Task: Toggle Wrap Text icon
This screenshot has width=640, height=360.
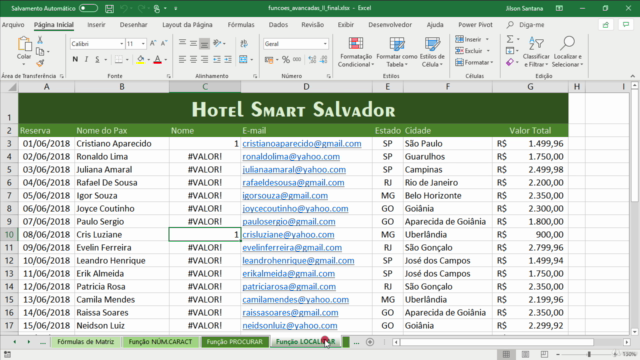Action: 244,43
